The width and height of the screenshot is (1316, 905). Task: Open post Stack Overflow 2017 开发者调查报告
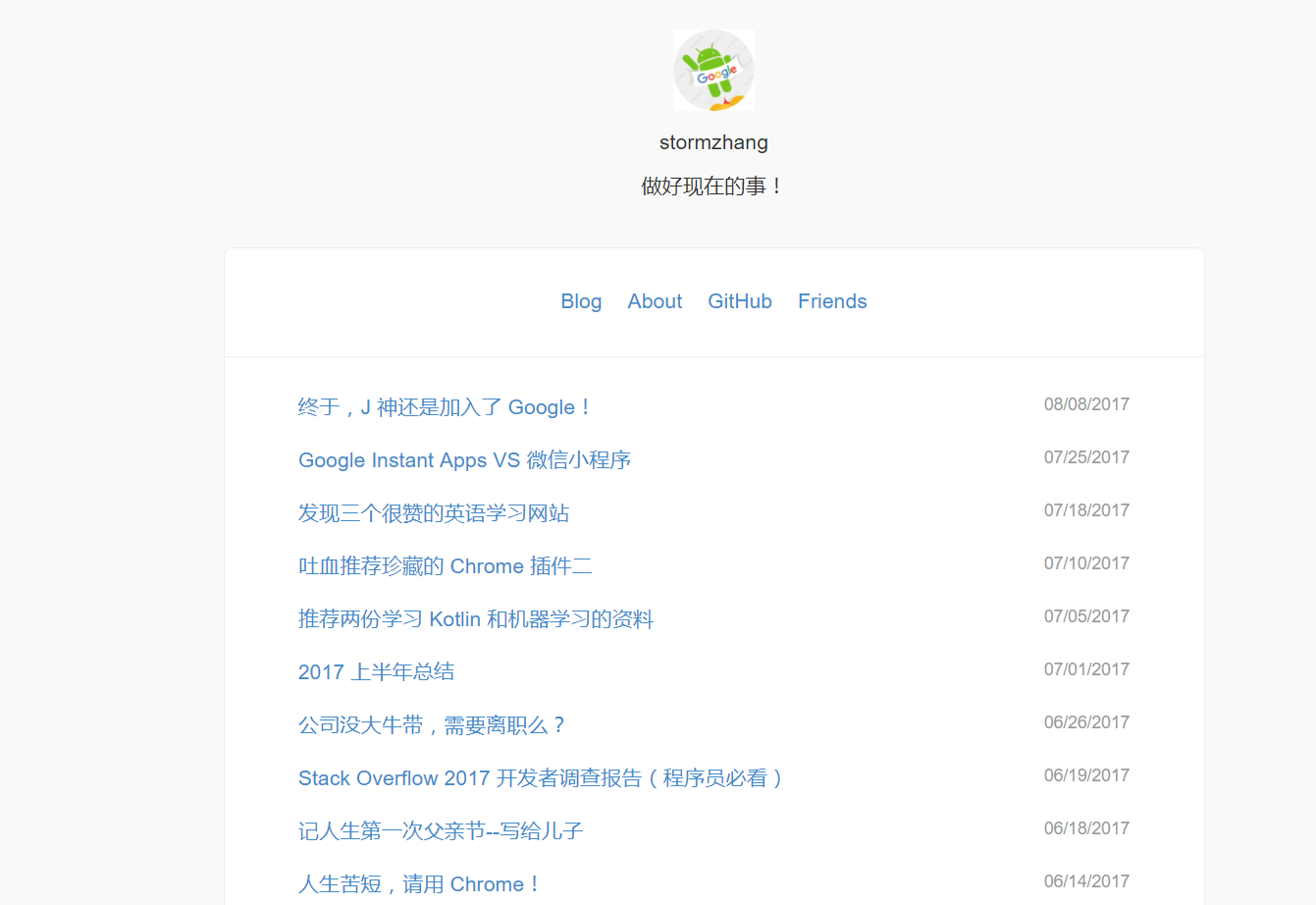[x=542, y=778]
